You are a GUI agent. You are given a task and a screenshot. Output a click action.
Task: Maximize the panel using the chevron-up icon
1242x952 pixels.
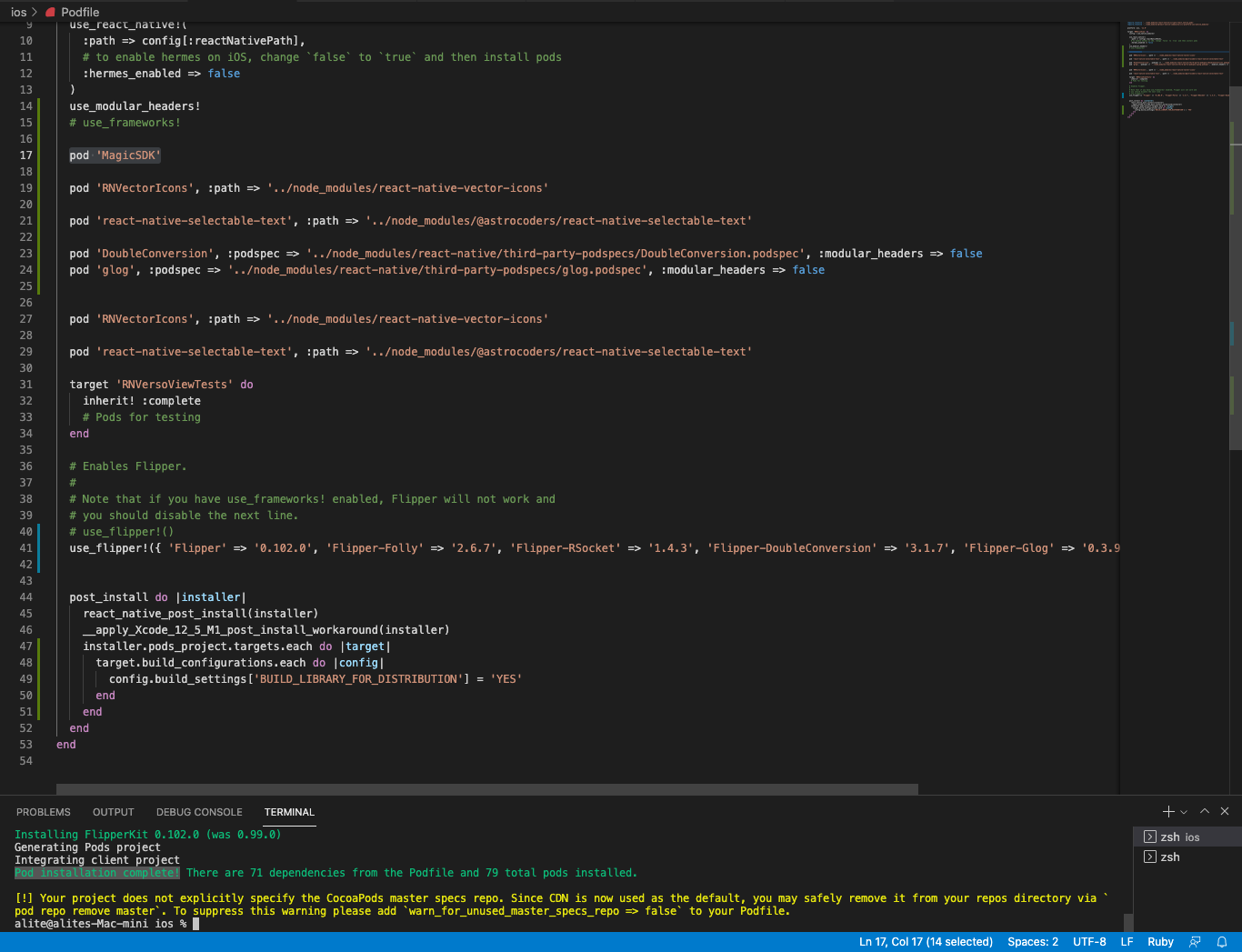pyautogui.click(x=1204, y=811)
